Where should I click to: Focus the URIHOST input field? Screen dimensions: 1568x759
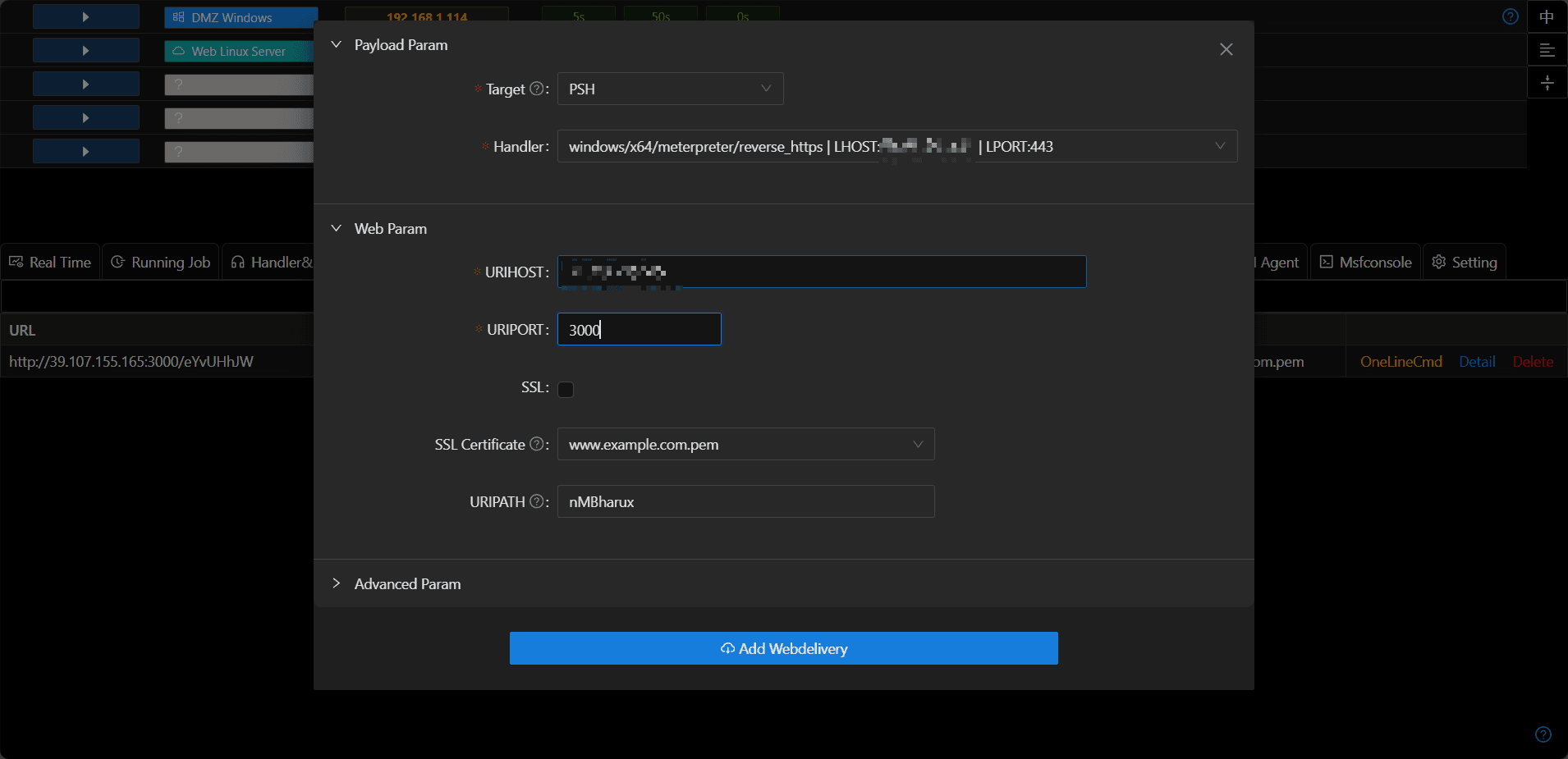click(x=822, y=272)
